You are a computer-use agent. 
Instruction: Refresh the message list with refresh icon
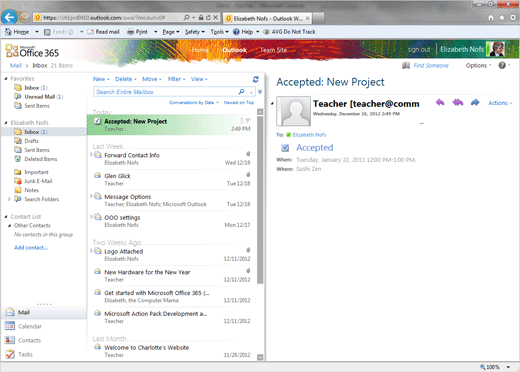click(256, 79)
